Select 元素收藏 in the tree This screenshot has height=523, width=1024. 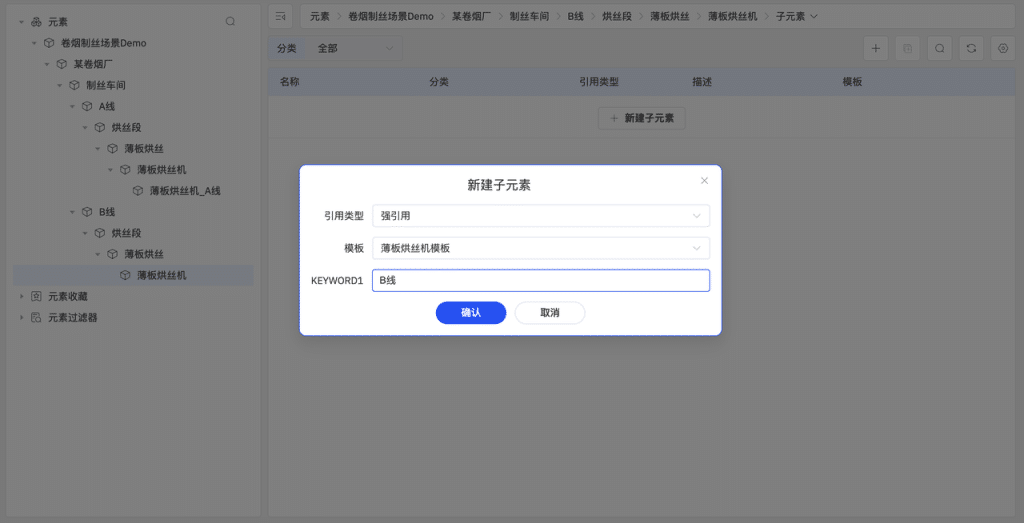pyautogui.click(x=68, y=296)
